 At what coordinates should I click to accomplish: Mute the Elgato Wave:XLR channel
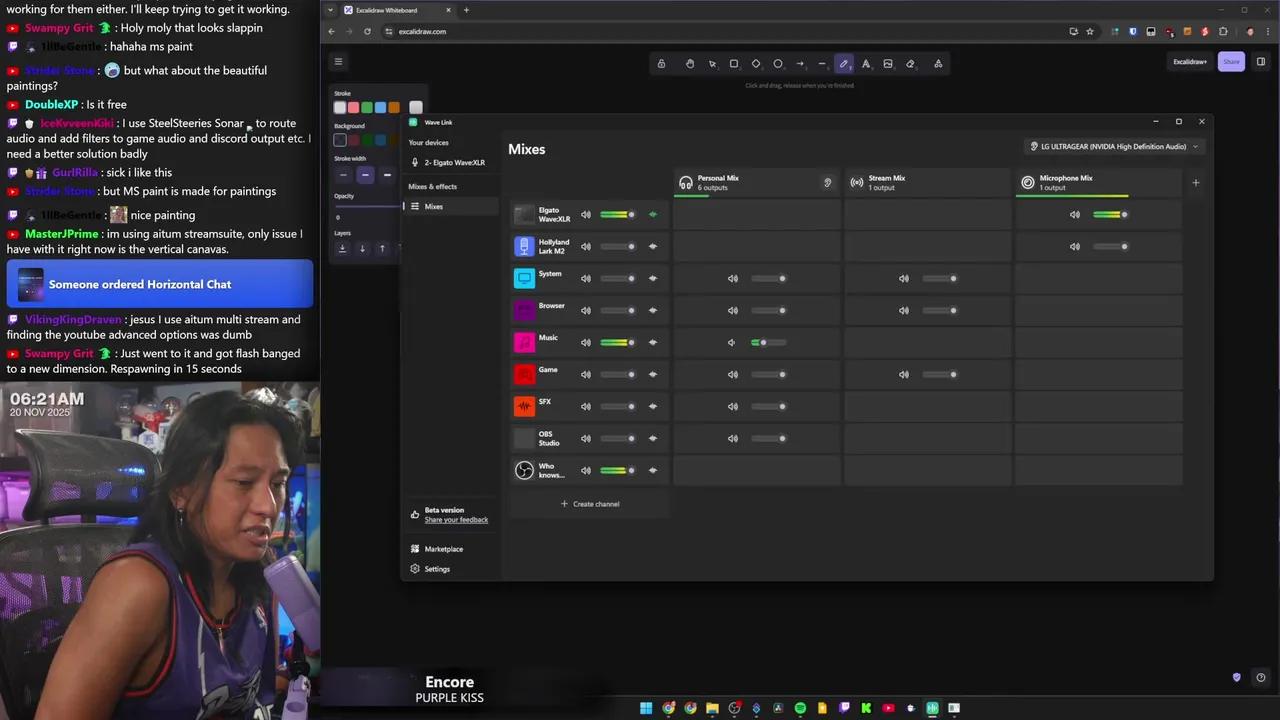586,214
